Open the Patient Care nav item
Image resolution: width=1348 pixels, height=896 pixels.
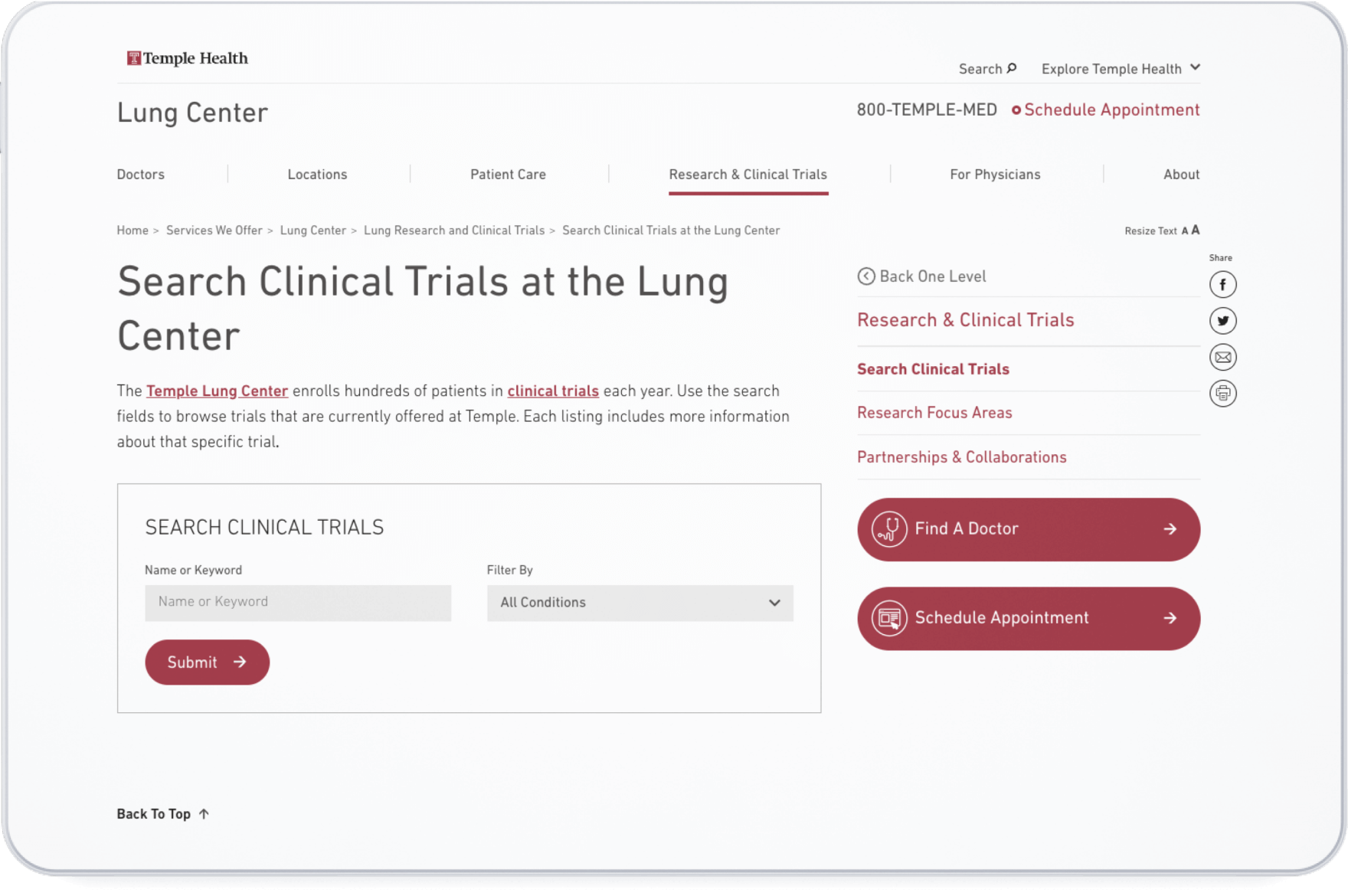pyautogui.click(x=508, y=175)
